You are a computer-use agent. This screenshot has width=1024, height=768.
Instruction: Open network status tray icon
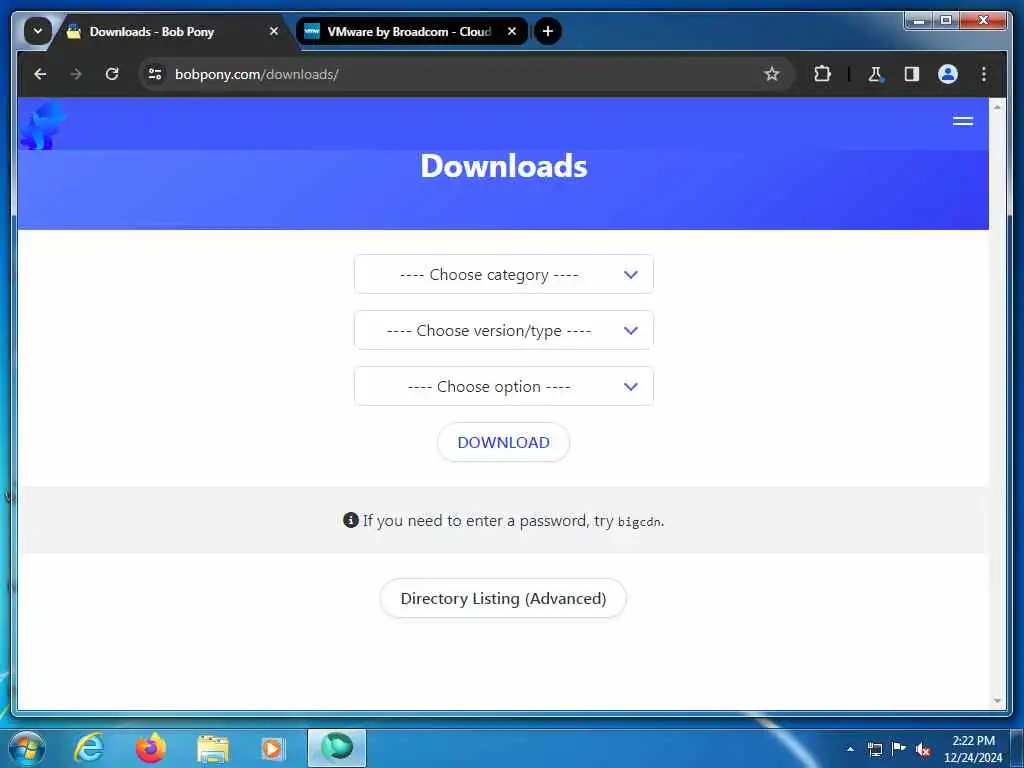pos(874,749)
